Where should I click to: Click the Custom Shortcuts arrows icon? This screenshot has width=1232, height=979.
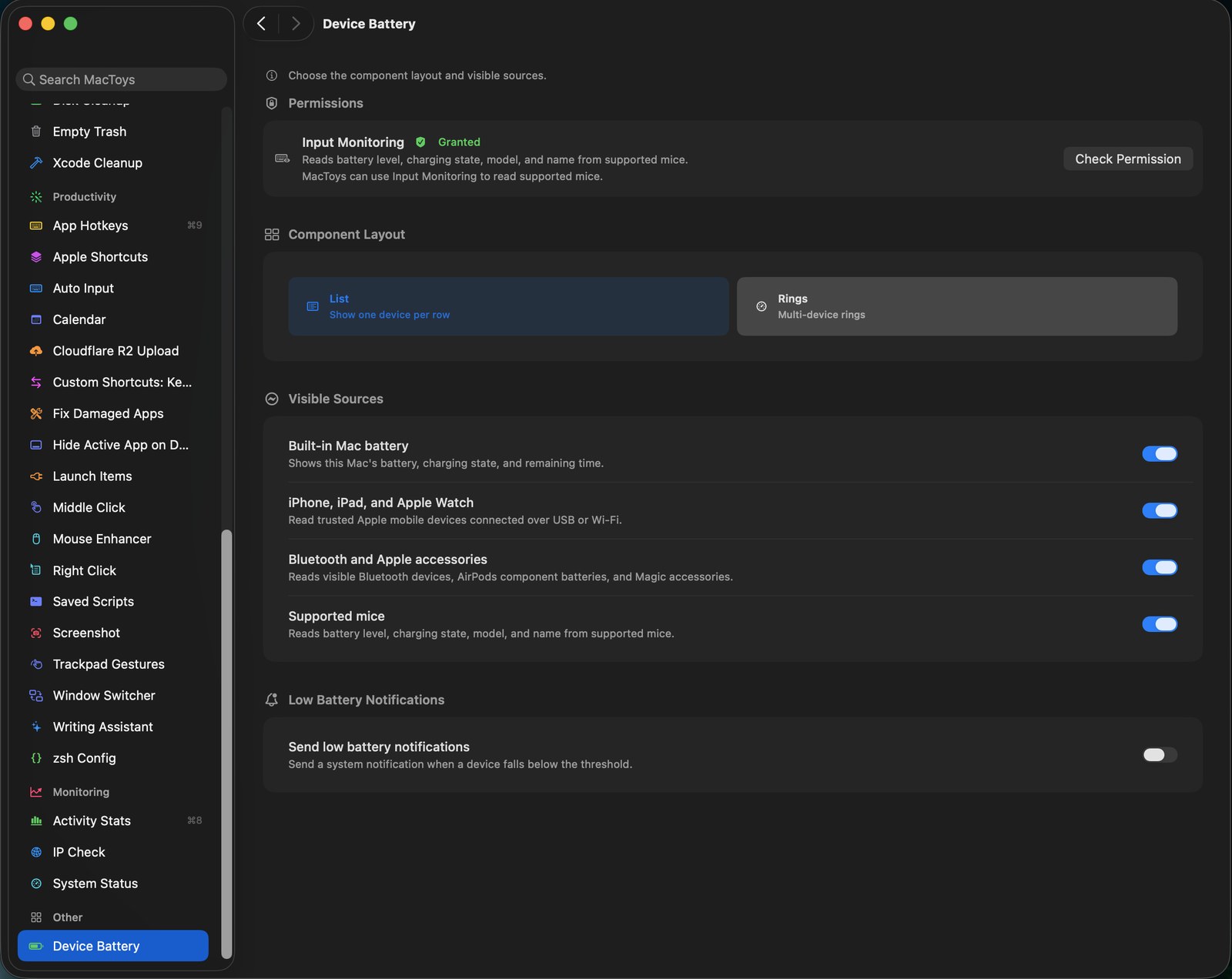[36, 383]
